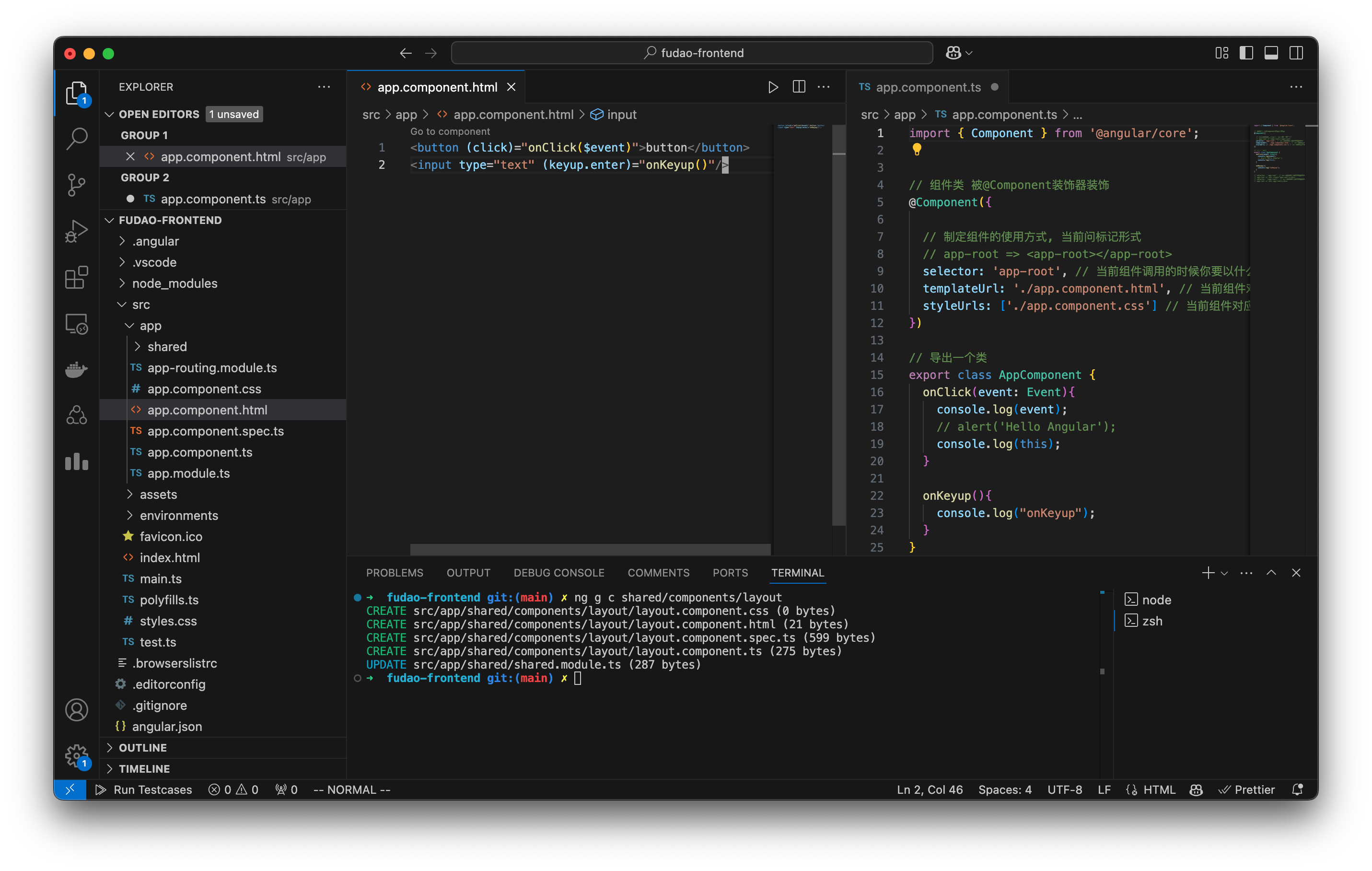The image size is (1372, 871).
Task: Open the Remote Explorer view
Action: coord(77,323)
